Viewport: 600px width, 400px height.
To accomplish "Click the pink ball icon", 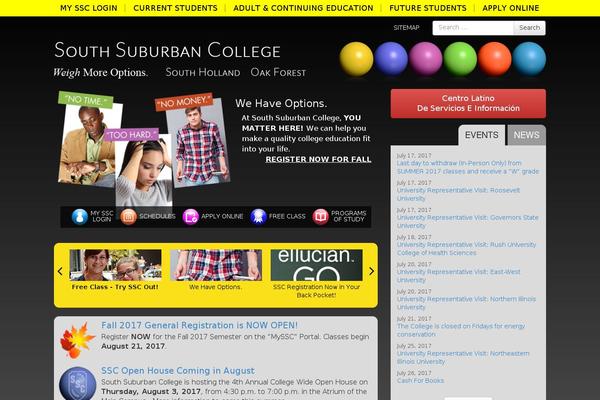I will click(x=426, y=59).
